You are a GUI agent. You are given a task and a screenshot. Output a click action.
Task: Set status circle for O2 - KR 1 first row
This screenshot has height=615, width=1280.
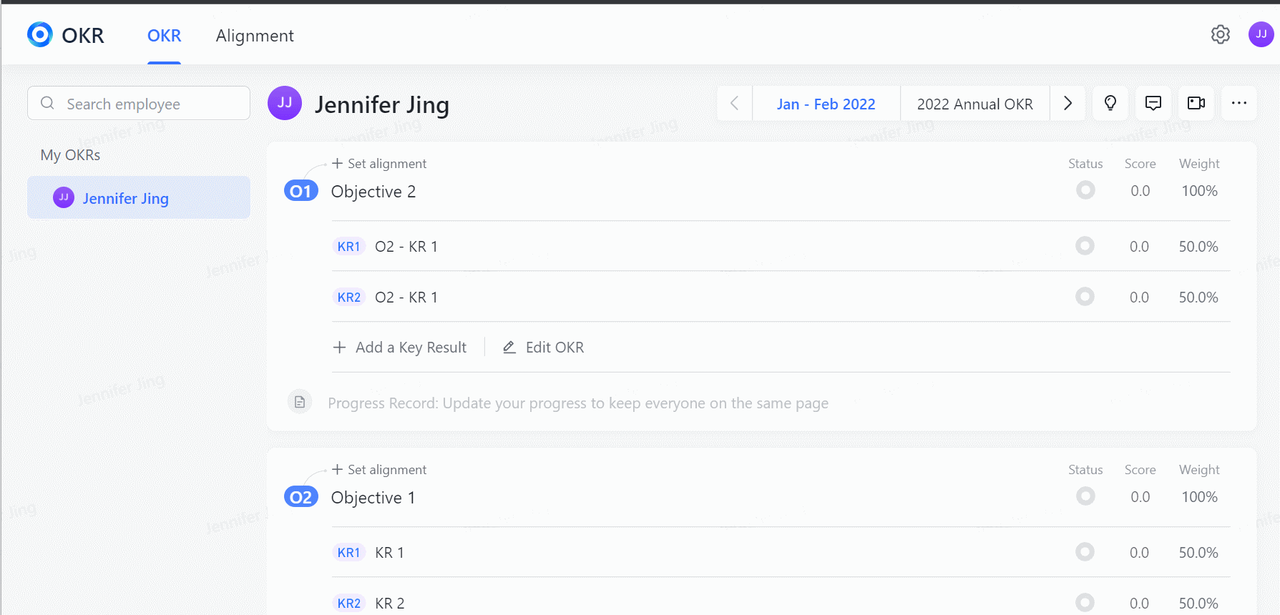click(x=1085, y=246)
